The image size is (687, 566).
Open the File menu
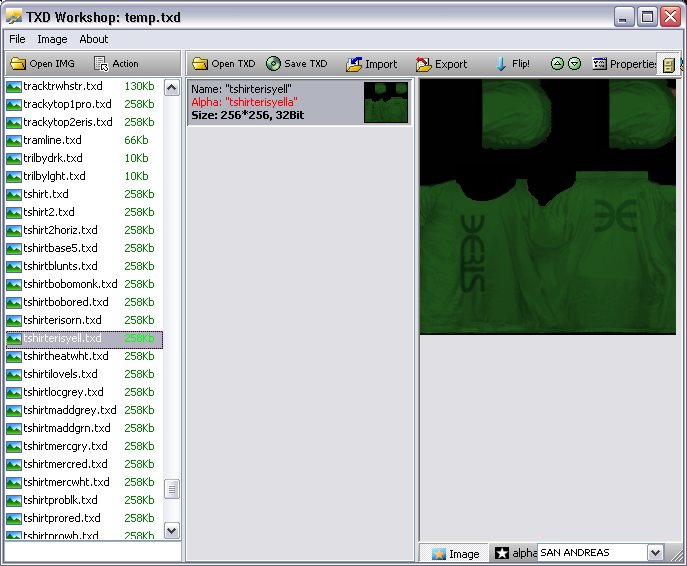coord(17,39)
